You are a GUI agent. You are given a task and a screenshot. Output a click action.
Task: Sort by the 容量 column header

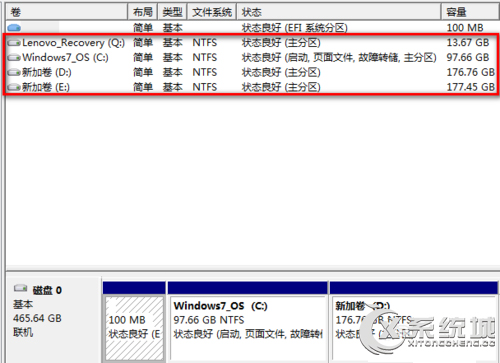470,12
